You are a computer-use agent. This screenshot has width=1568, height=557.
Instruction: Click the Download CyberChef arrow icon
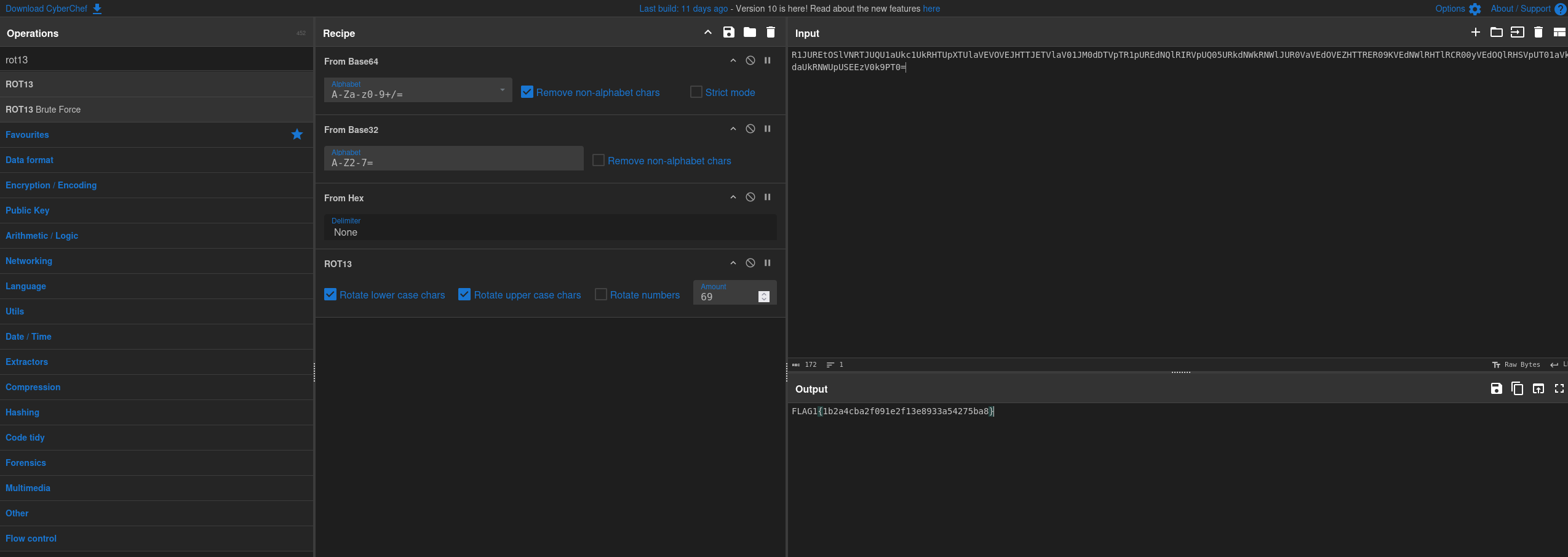pos(97,9)
